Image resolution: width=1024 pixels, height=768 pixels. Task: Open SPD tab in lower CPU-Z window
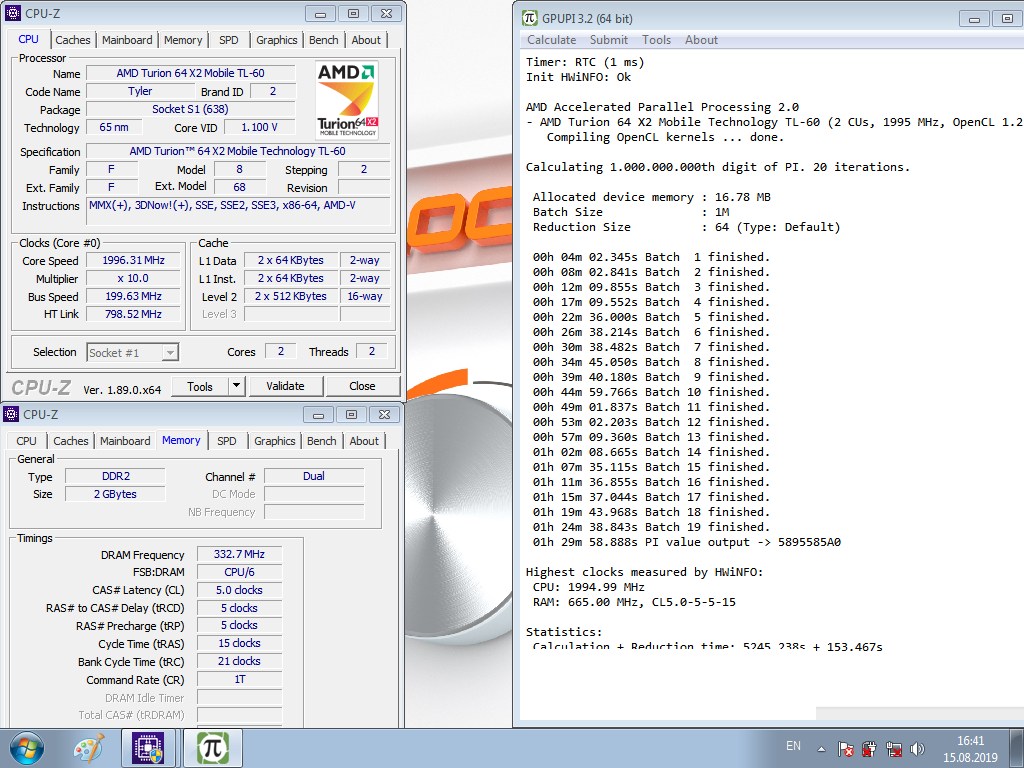click(x=227, y=441)
